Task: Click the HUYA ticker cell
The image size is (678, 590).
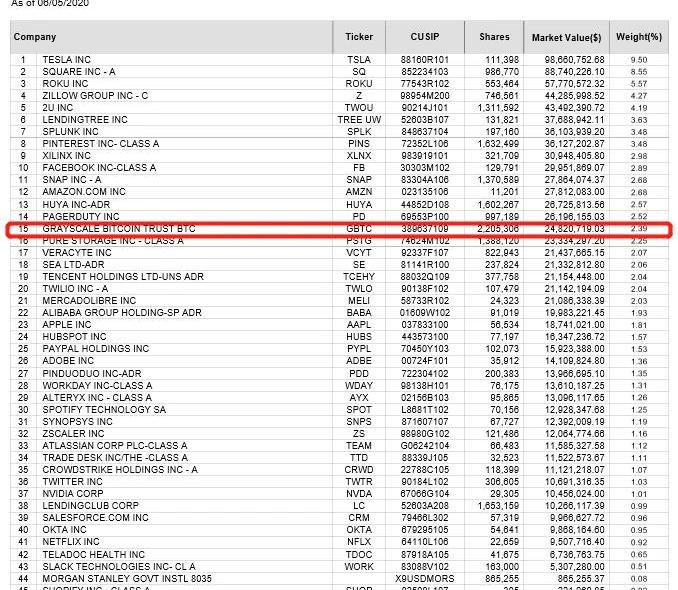Action: [359, 205]
